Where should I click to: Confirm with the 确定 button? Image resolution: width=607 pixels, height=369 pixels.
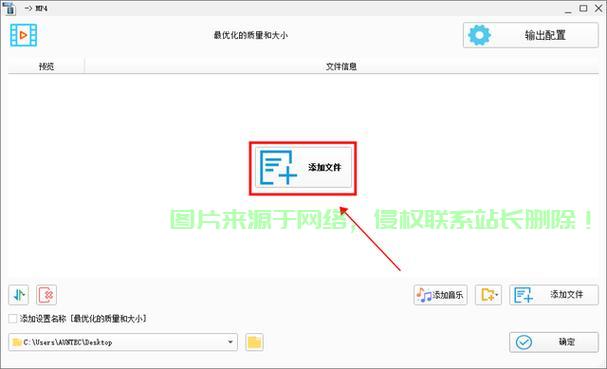tap(554, 342)
